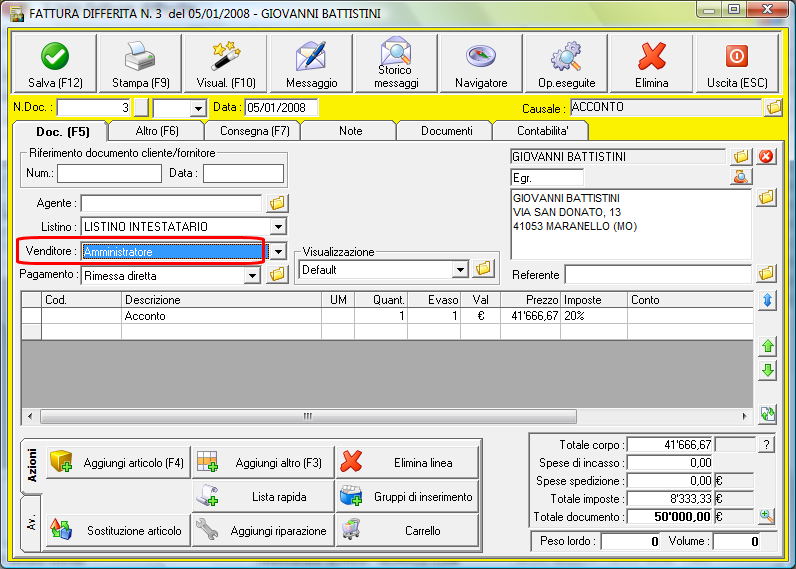796x569 pixels.
Task: Move line up with green arrow
Action: (768, 346)
